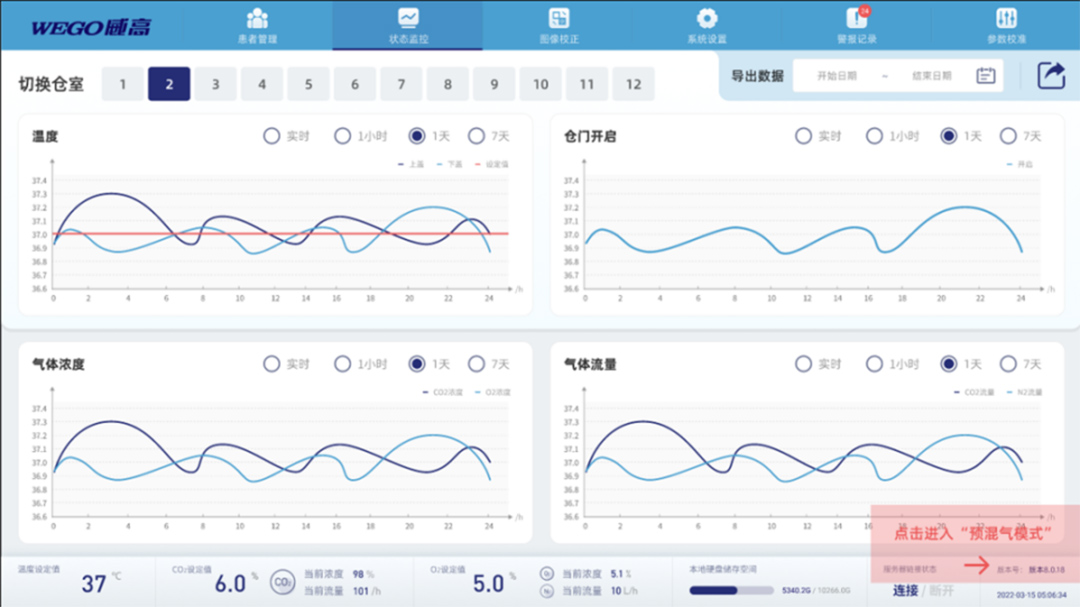Click the calendar icon in date range
Image resolution: width=1080 pixels, height=607 pixels.
tap(986, 76)
